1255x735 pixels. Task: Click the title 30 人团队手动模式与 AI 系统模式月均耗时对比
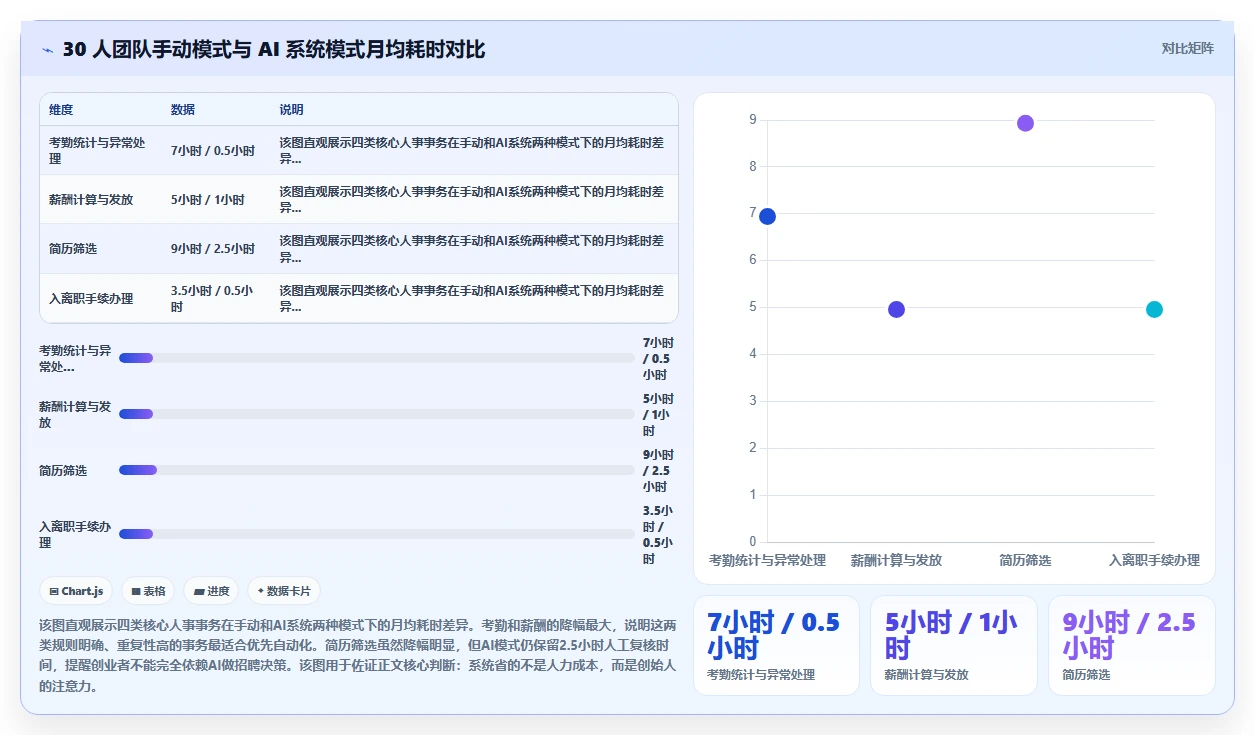pyautogui.click(x=274, y=49)
